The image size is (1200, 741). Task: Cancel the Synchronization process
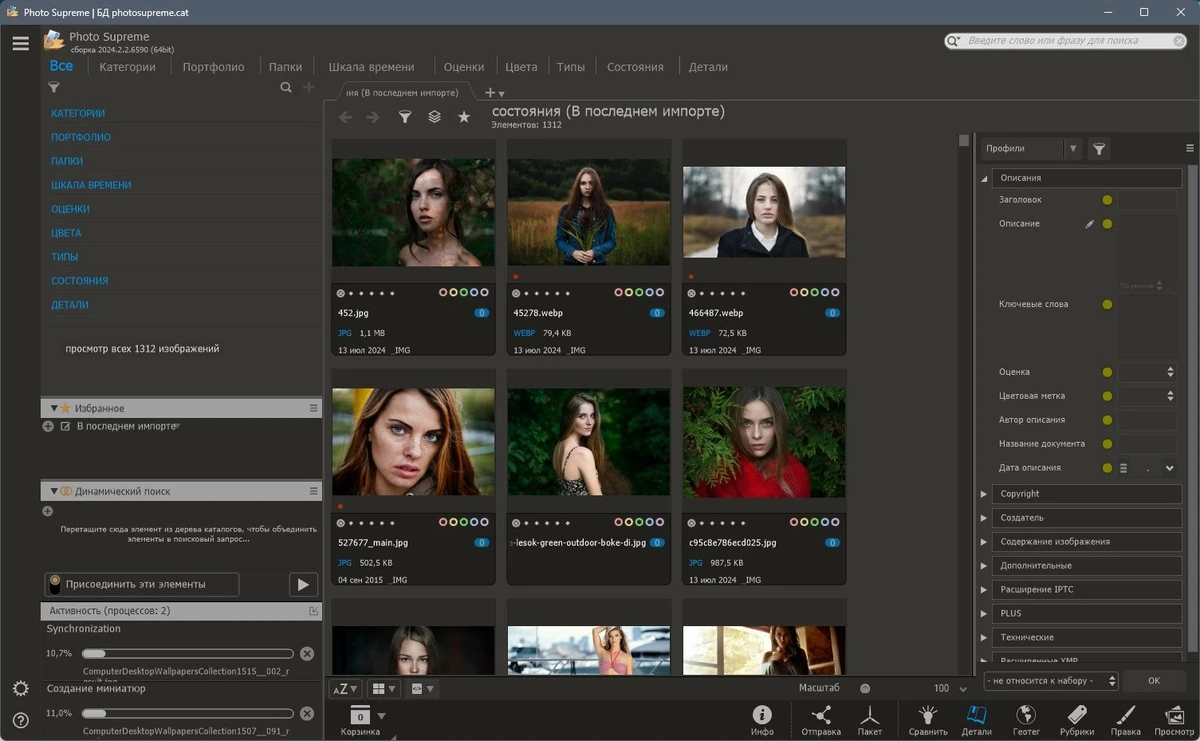[307, 653]
